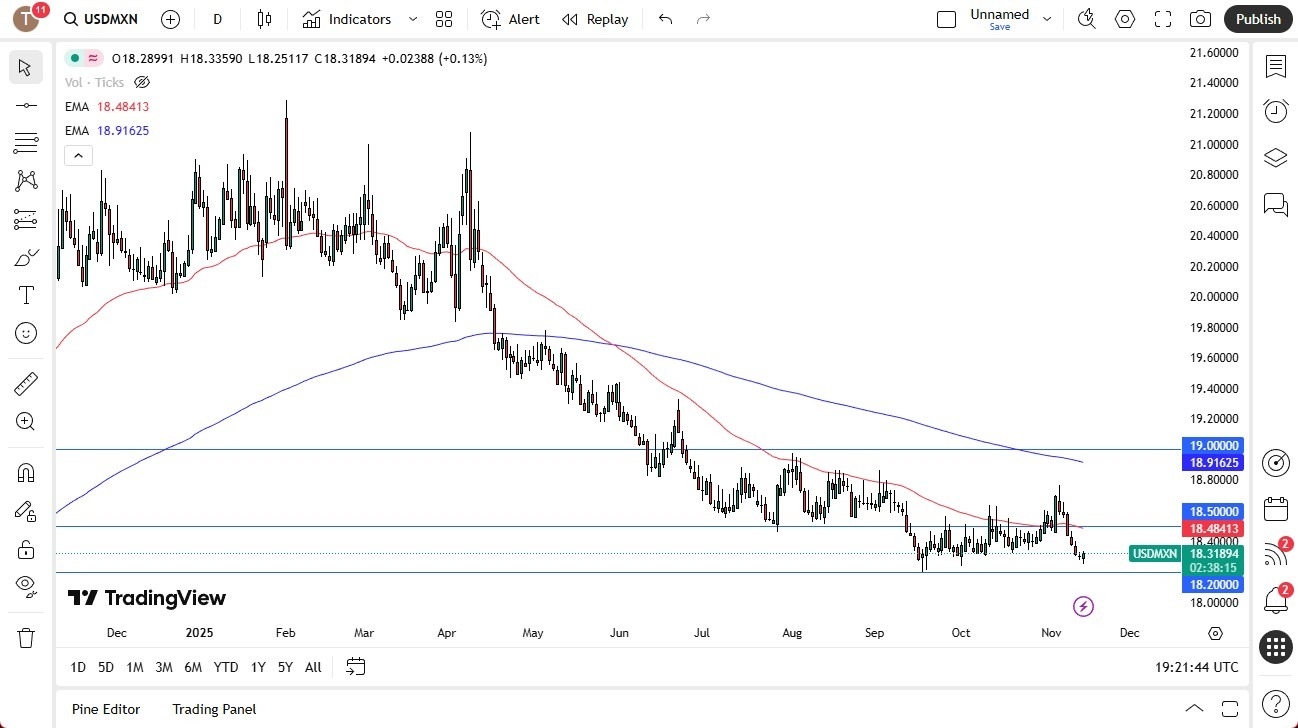Open the economic calendar panel
Image resolution: width=1298 pixels, height=728 pixels.
[x=1275, y=509]
